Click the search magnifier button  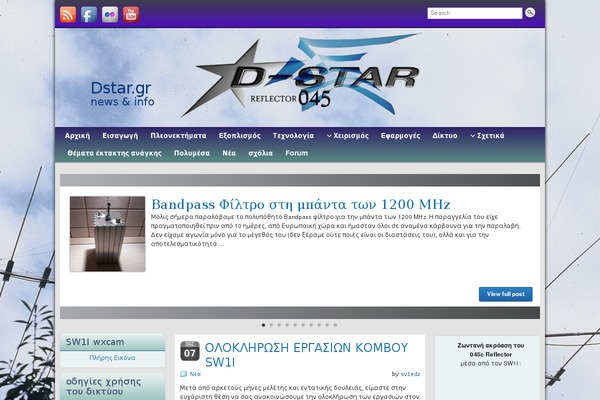click(530, 13)
